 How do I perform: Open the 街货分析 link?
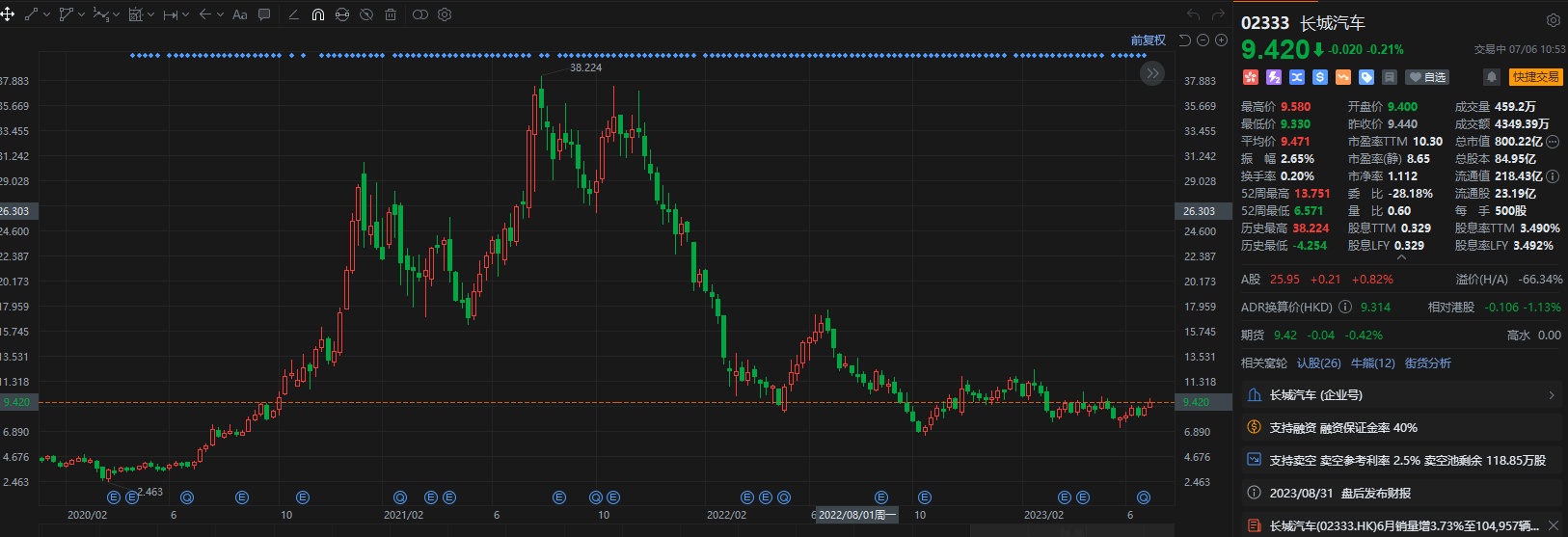click(1427, 363)
